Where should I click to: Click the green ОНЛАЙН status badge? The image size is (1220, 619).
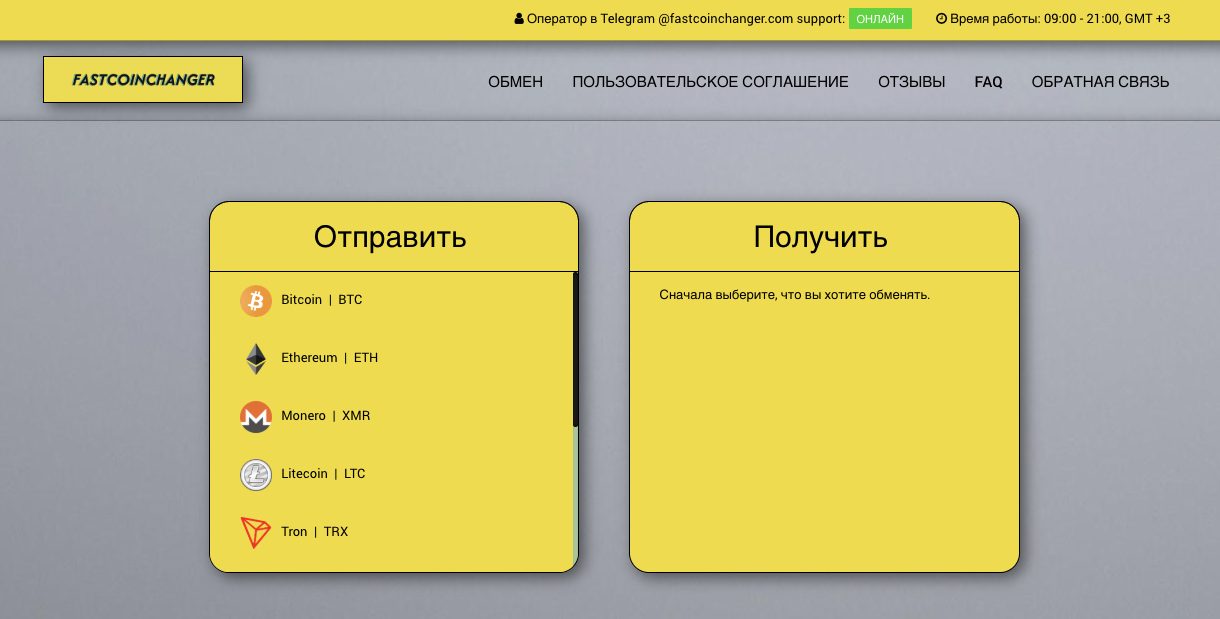(880, 19)
